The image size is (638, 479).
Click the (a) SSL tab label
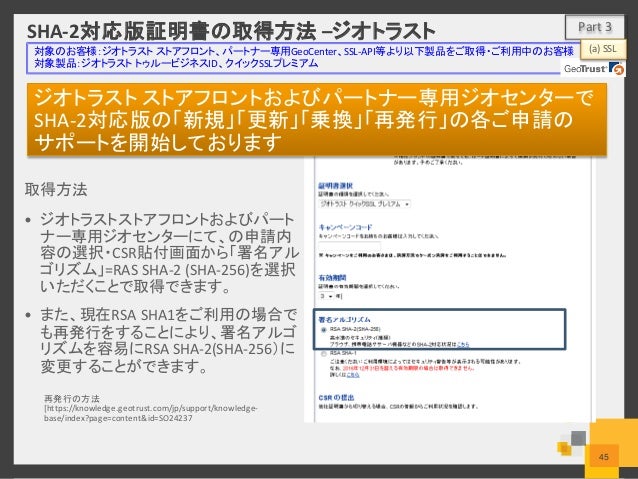pyautogui.click(x=603, y=49)
